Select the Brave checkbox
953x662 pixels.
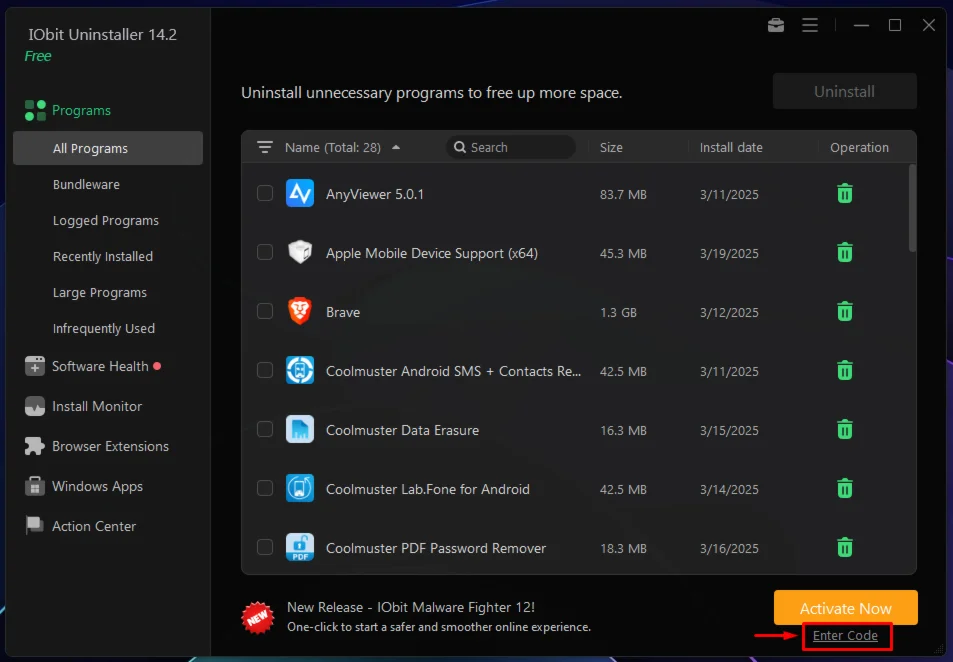pos(265,312)
